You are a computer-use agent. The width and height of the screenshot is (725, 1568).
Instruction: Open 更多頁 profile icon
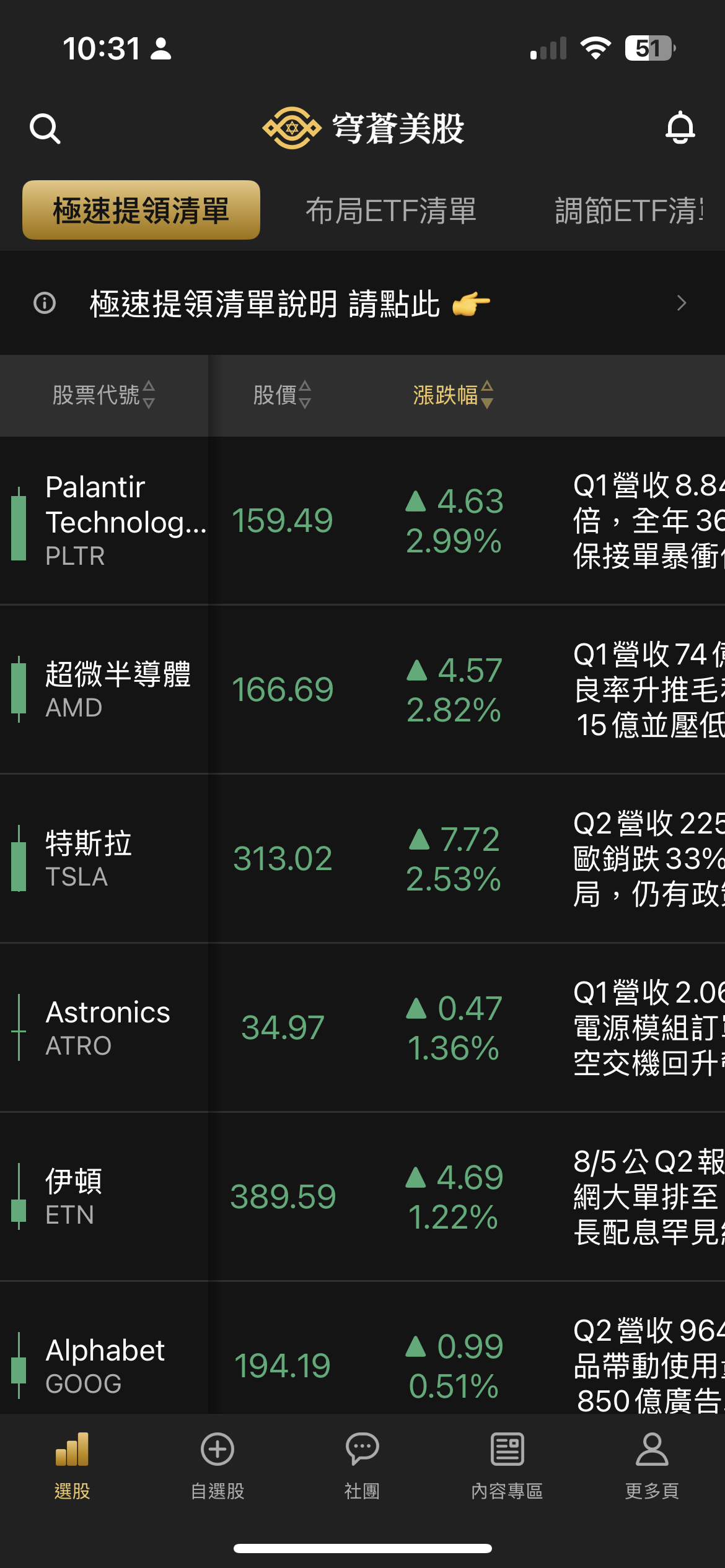click(x=652, y=1449)
